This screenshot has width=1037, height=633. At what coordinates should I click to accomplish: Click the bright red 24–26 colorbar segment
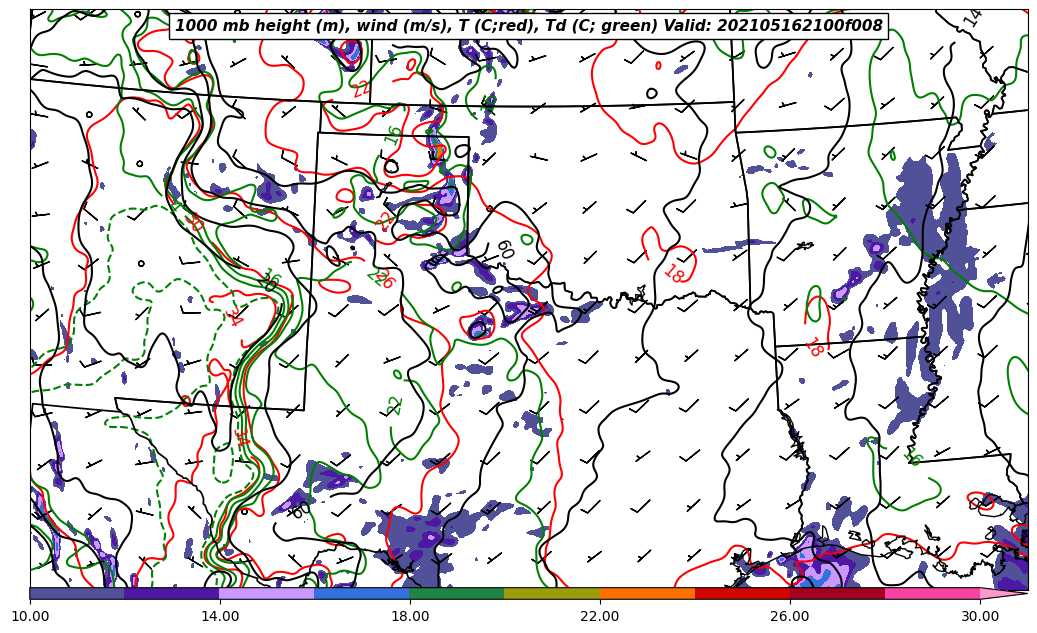click(x=743, y=593)
